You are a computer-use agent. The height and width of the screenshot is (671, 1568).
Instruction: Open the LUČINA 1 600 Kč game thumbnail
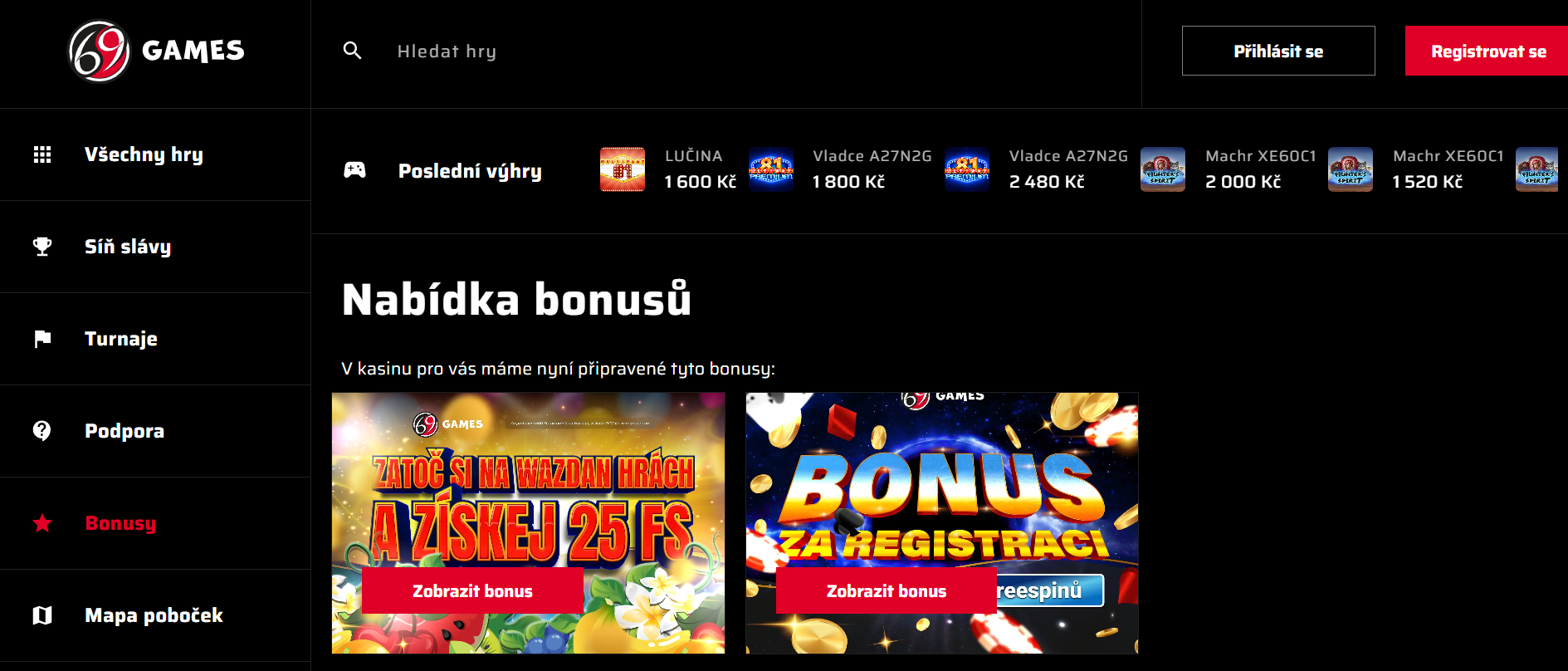[623, 169]
